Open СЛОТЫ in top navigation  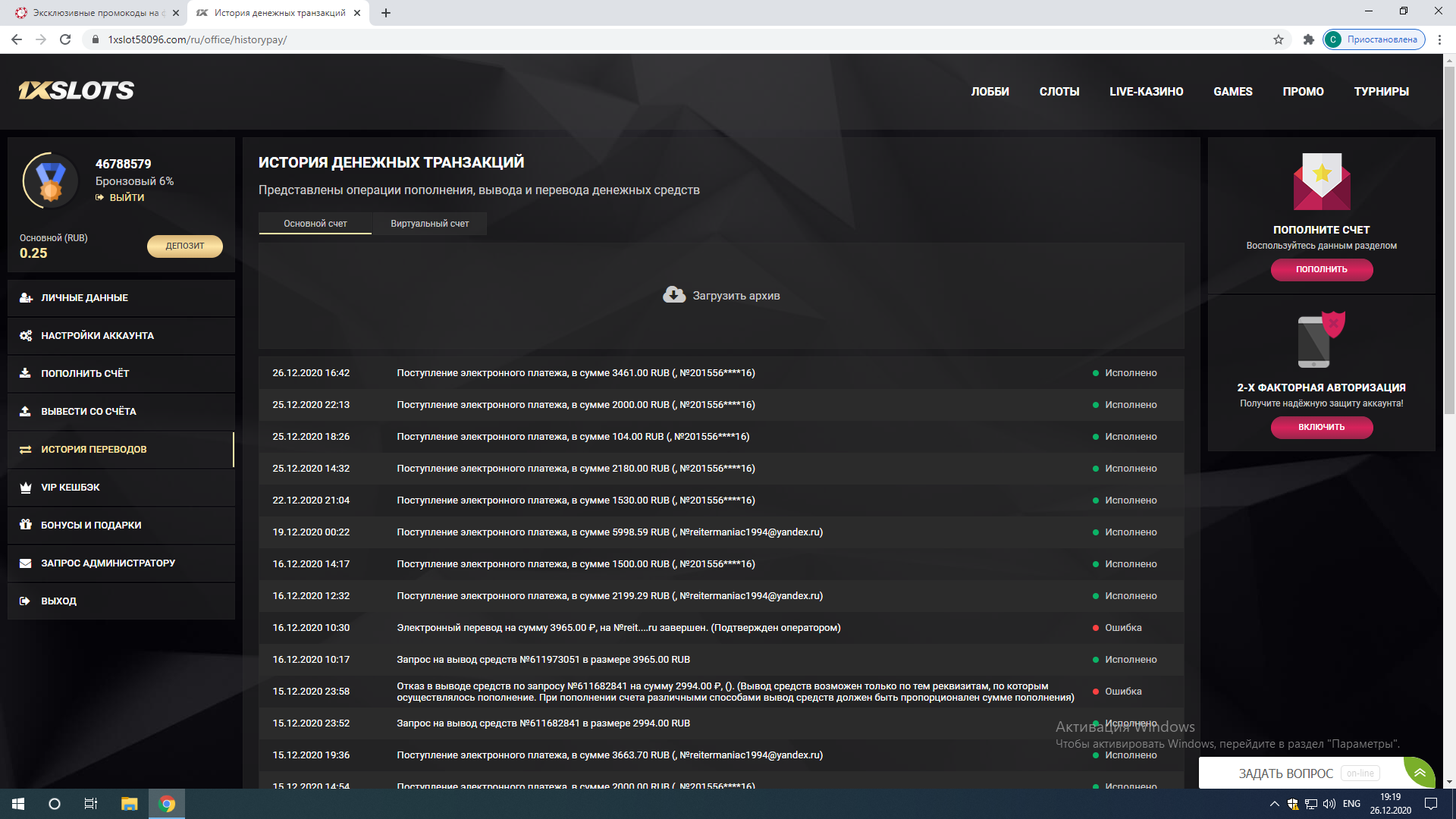1059,92
